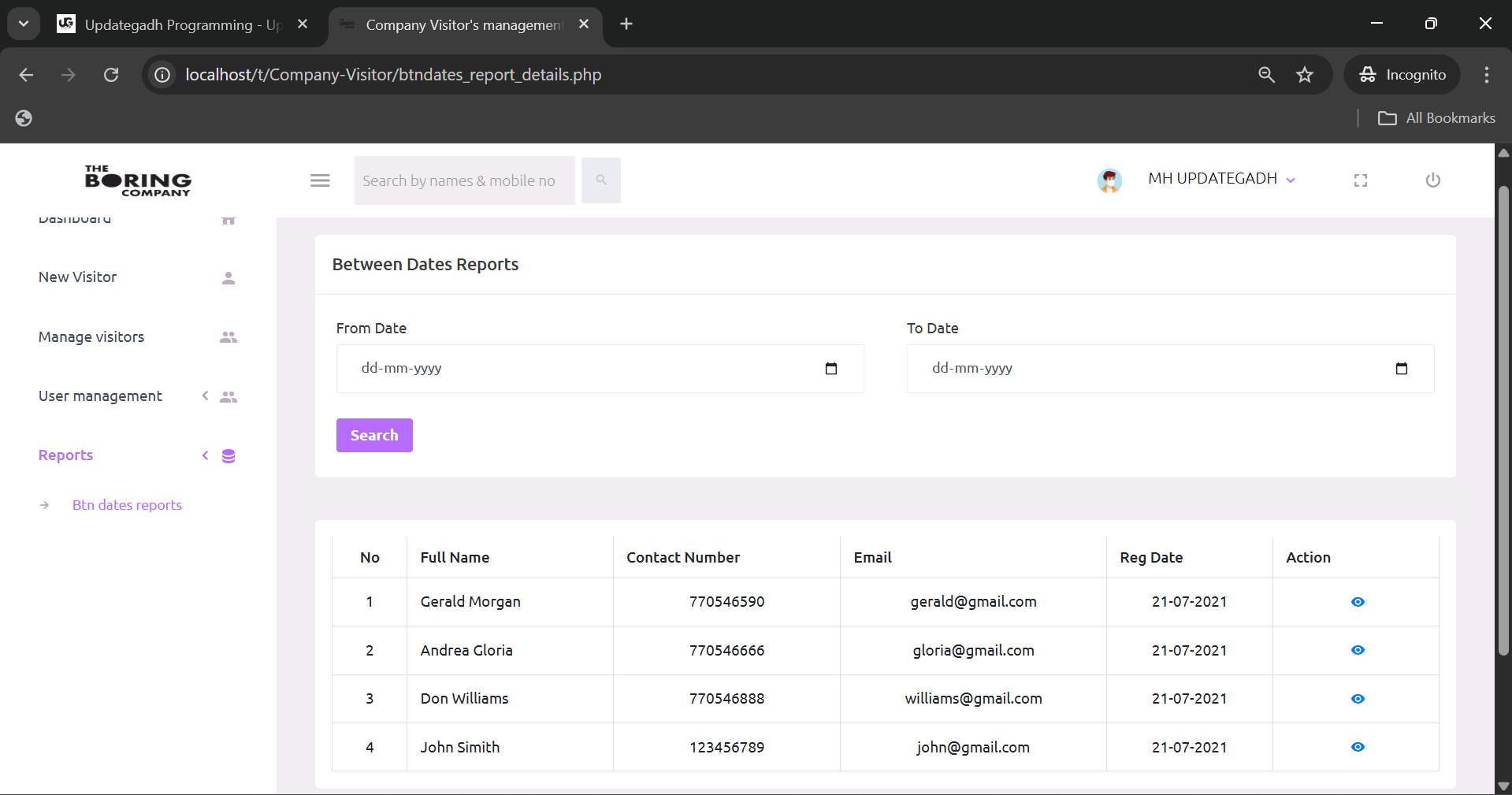Click the search magnifier icon button
The width and height of the screenshot is (1512, 795).
click(601, 180)
